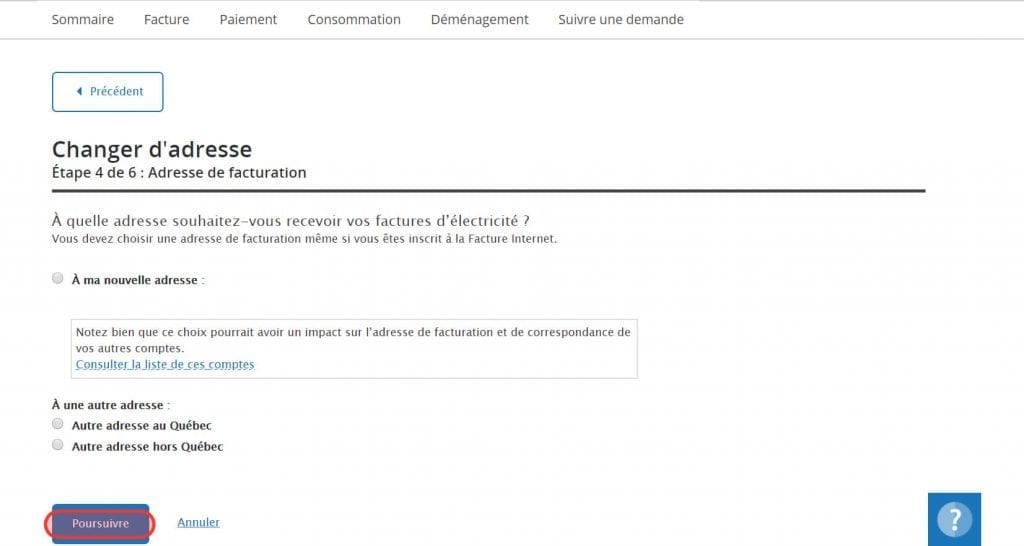This screenshot has height=546, width=1024.
Task: Click the Poursuivre button
Action: 101,523
